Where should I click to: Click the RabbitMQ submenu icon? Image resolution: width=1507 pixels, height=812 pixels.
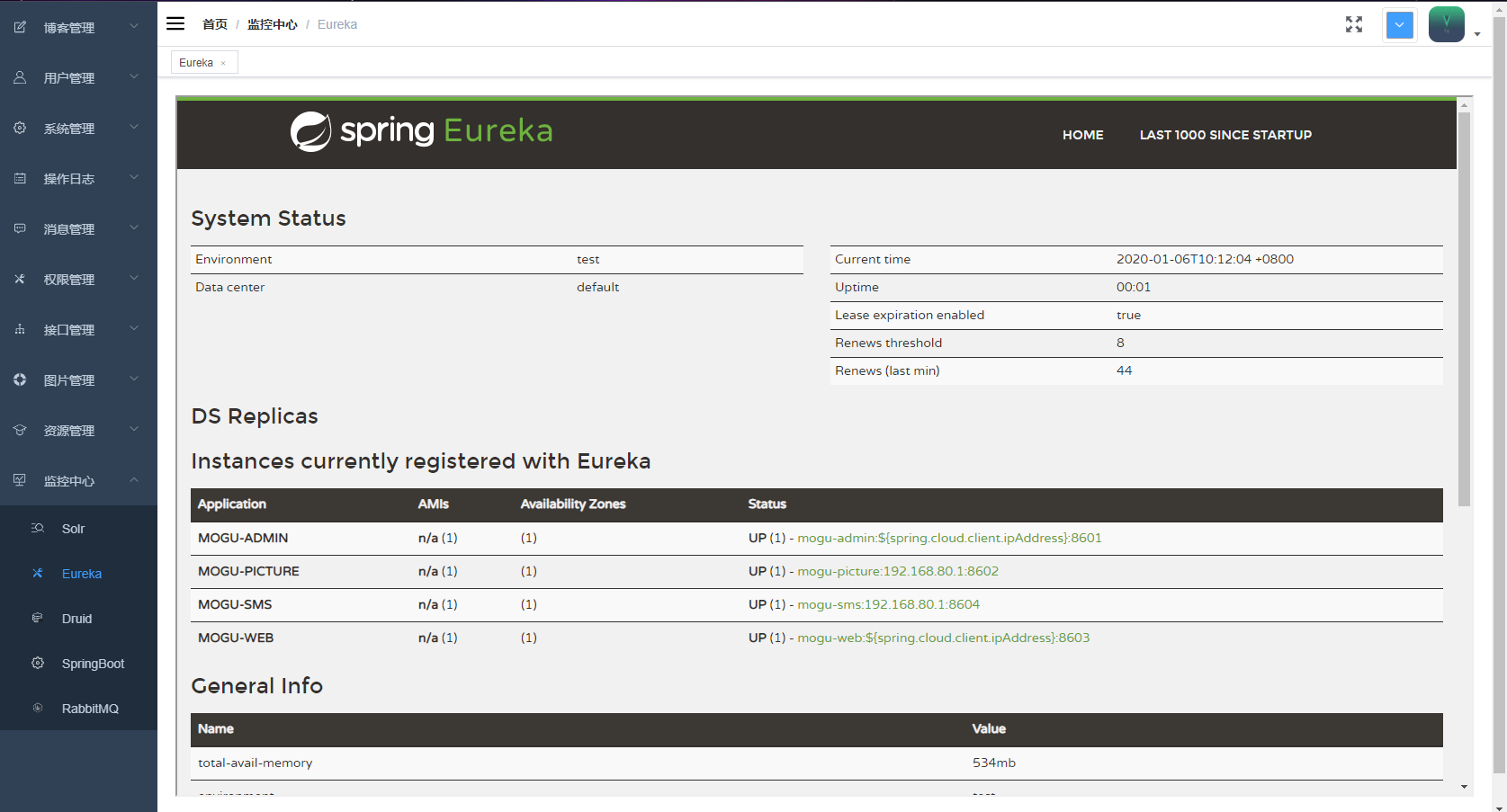tap(38, 709)
